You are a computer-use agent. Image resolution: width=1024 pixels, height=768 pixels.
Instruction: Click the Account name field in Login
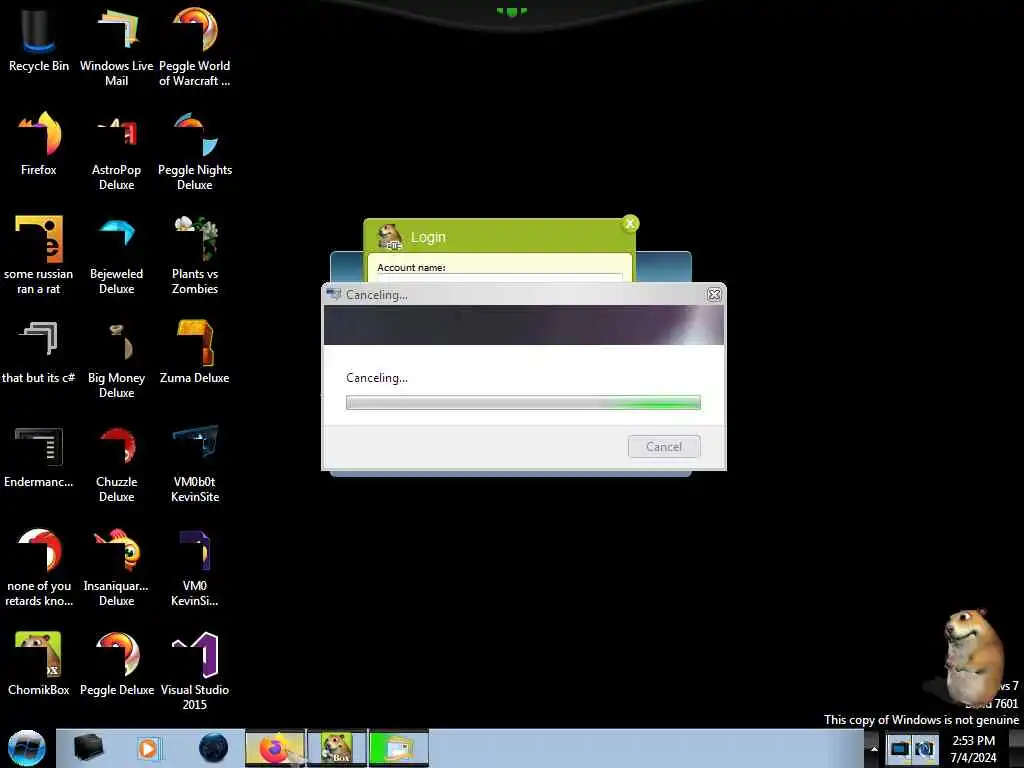(500, 278)
